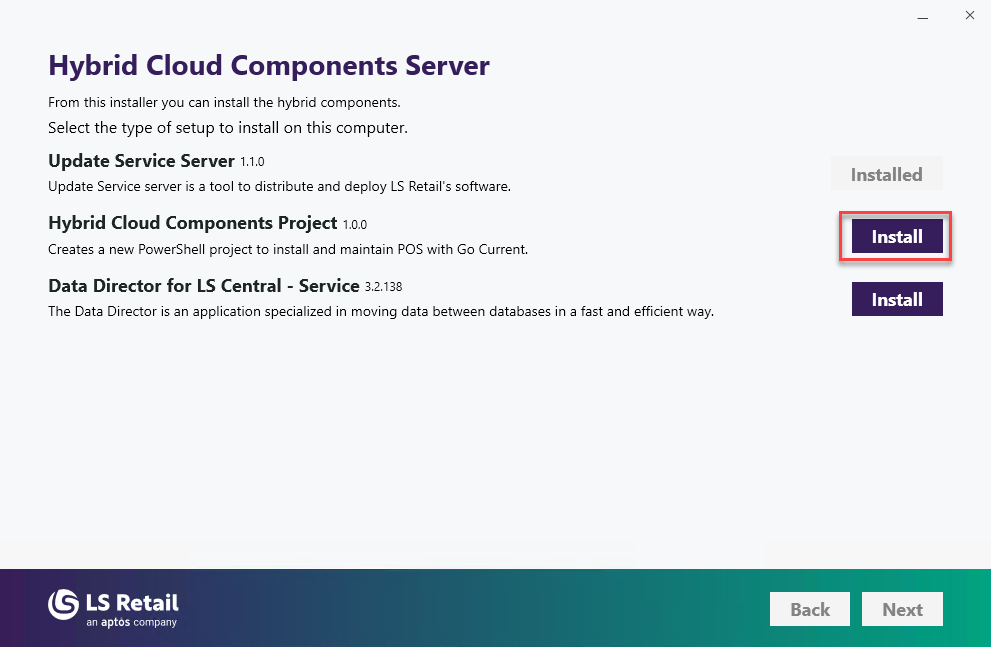Click the LS Retail swirl logo icon
Screen dimensions: 991x647
click(64, 604)
